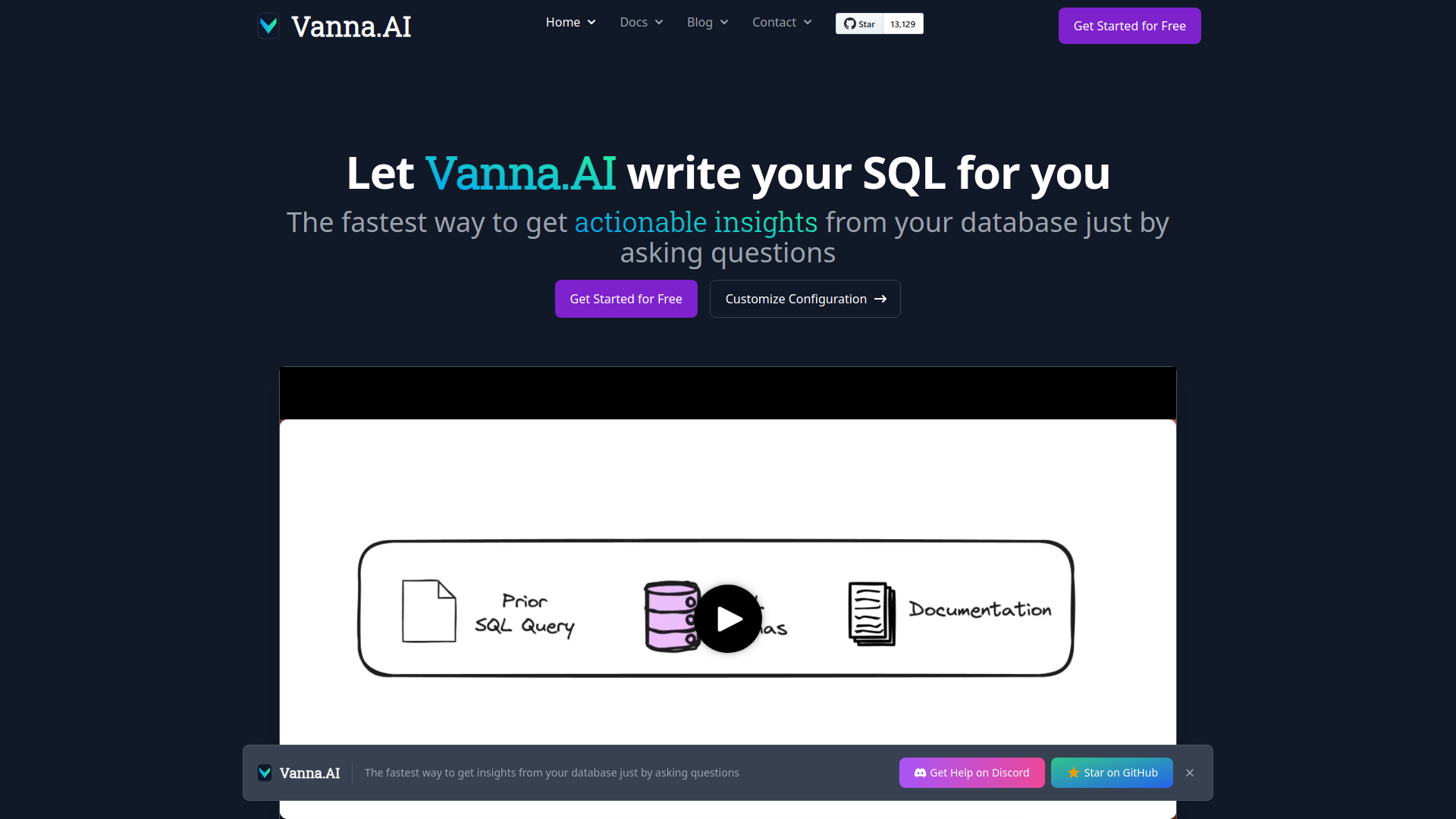Click Star on GitHub bottom bar button
1456x819 pixels.
click(1113, 772)
